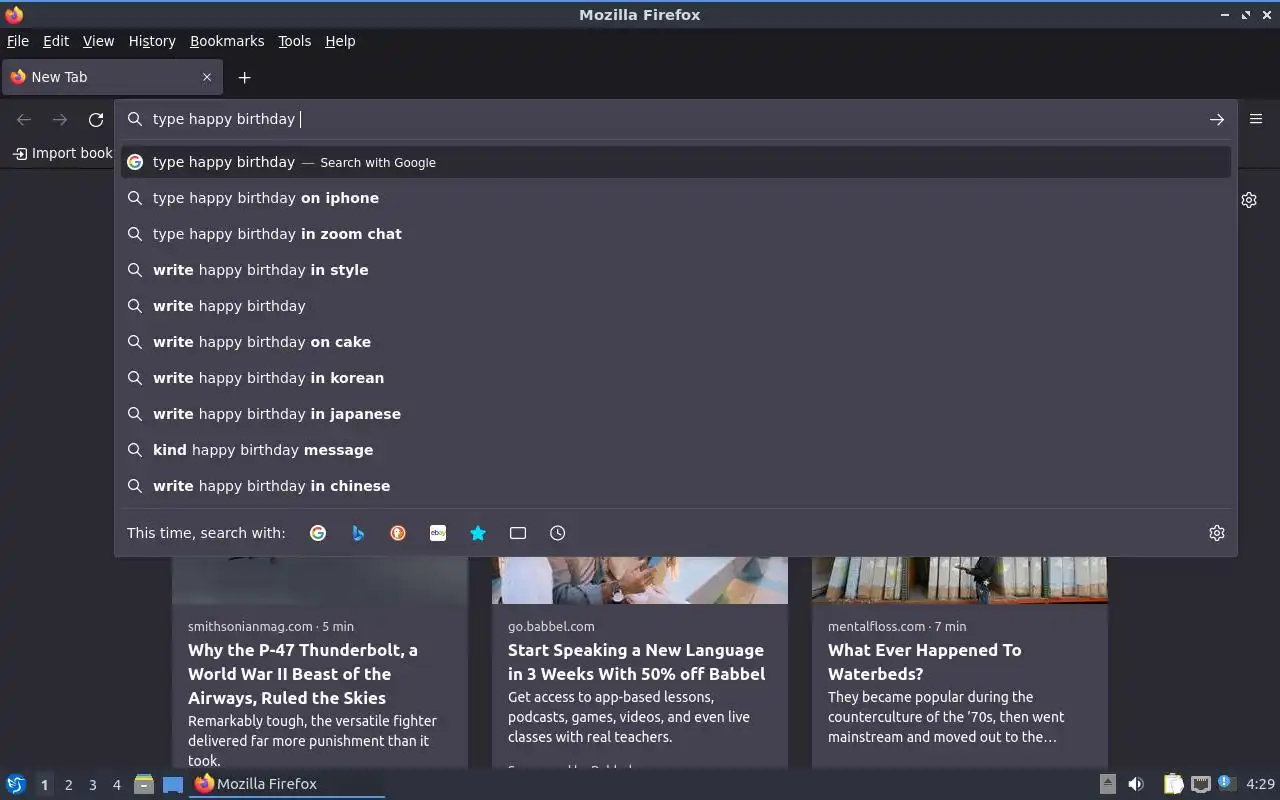Click the new tab page personalize gear
Screen dimensions: 1280x800
pyautogui.click(x=1249, y=200)
